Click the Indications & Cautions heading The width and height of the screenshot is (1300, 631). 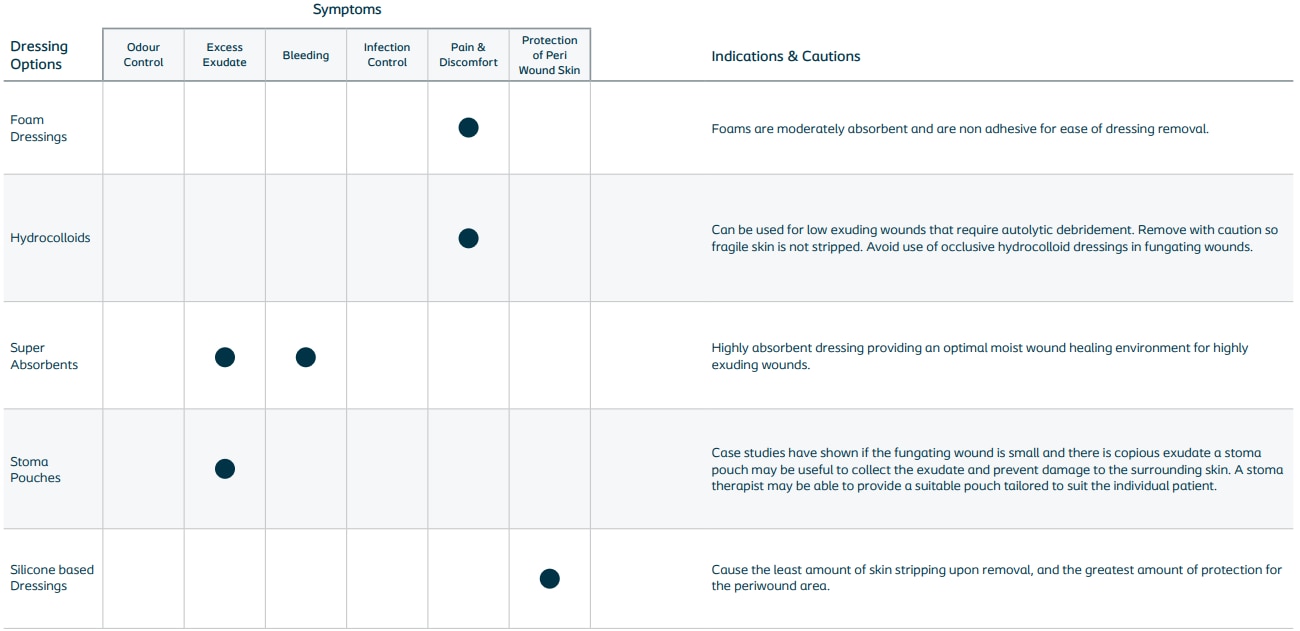tap(786, 56)
